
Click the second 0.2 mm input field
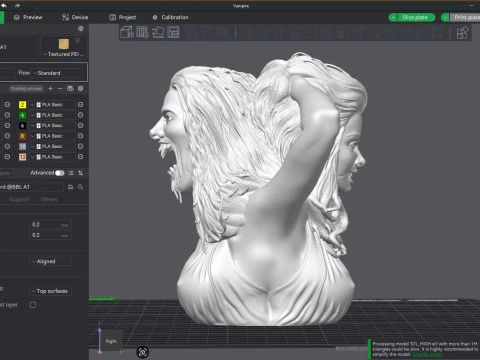50,235
